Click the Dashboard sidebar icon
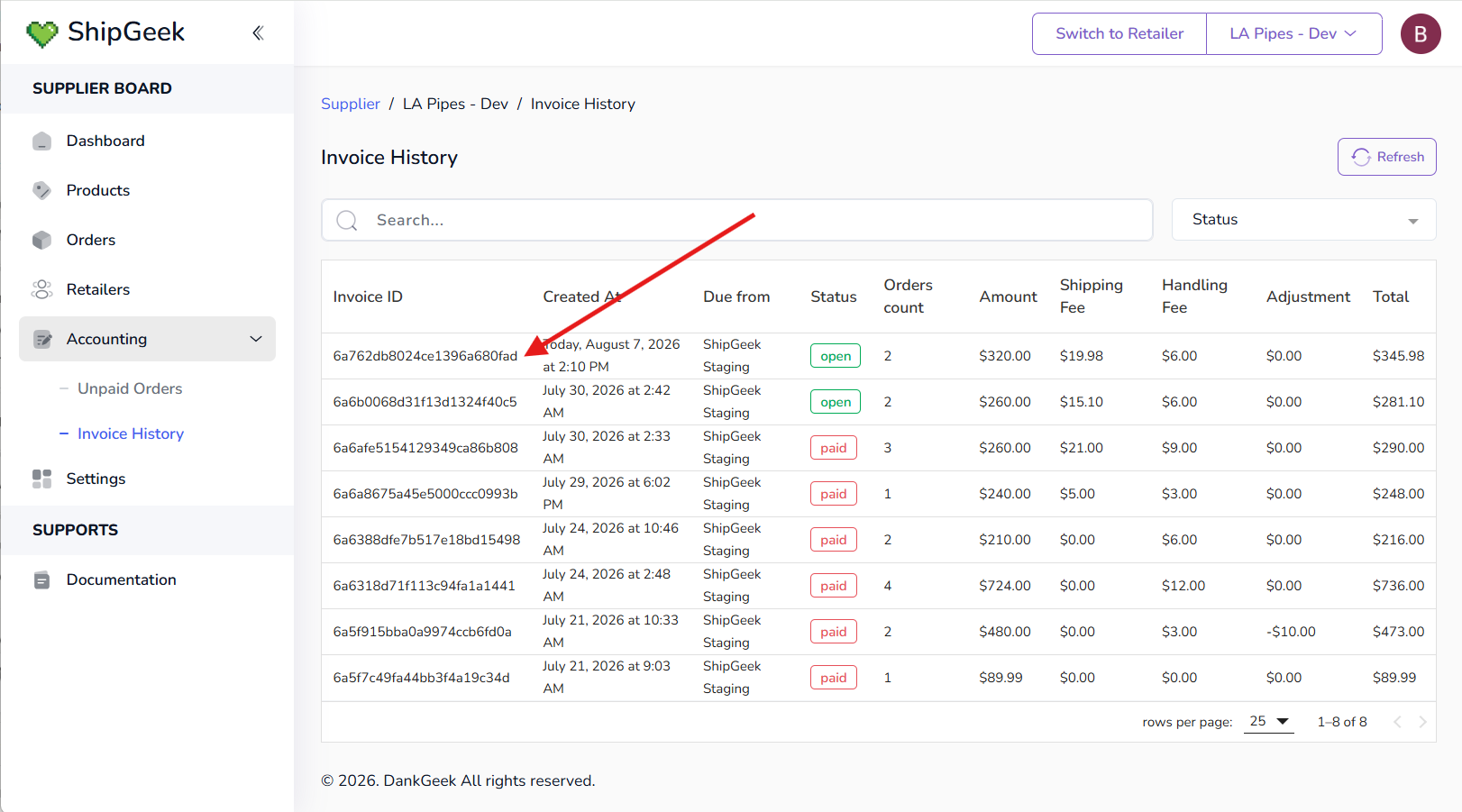 (41, 141)
